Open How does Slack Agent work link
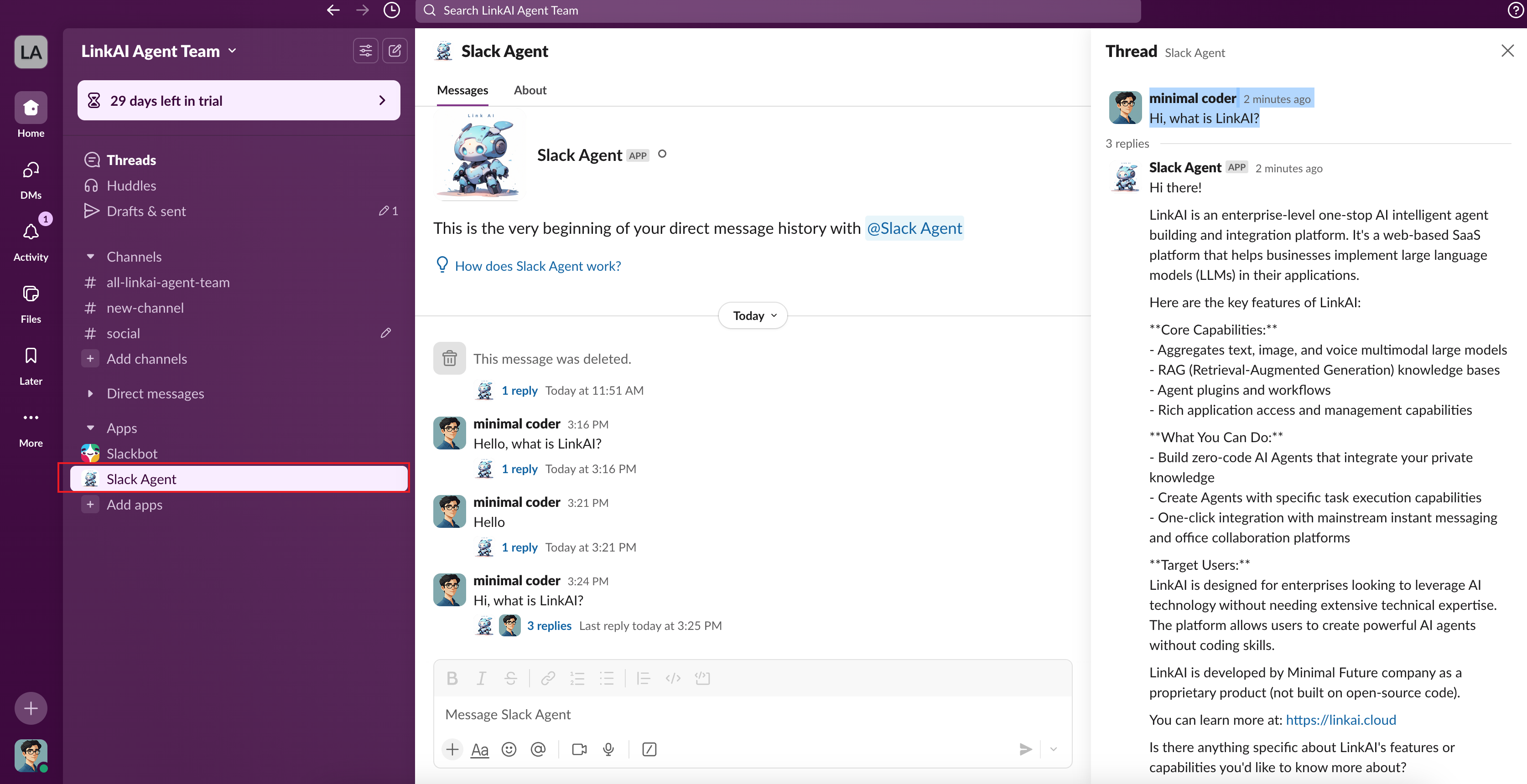This screenshot has height=784, width=1527. click(x=538, y=266)
